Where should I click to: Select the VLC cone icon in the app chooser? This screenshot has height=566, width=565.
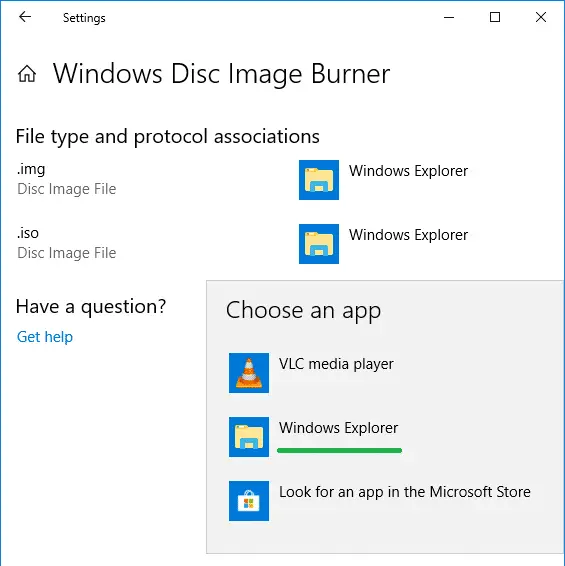pos(249,373)
